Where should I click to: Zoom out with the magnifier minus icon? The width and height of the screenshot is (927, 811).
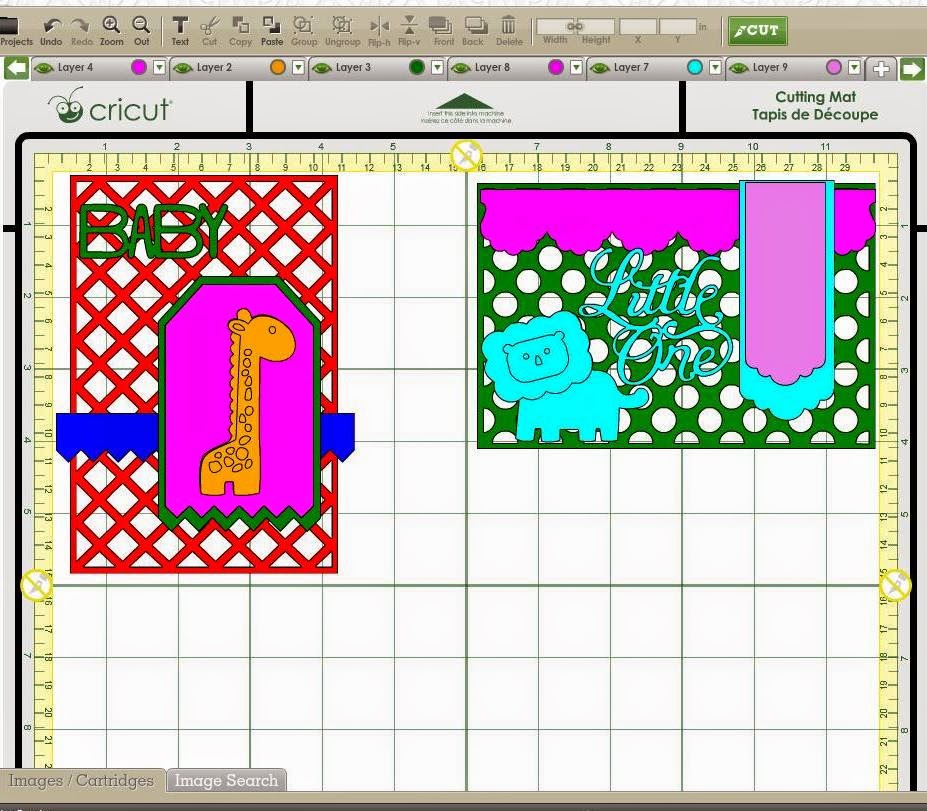click(141, 25)
